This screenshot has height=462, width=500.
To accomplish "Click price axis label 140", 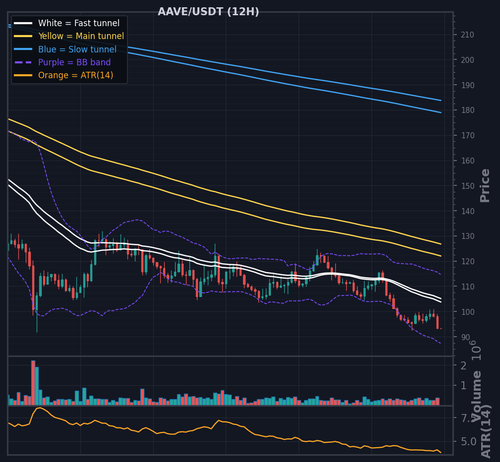I will (x=467, y=211).
